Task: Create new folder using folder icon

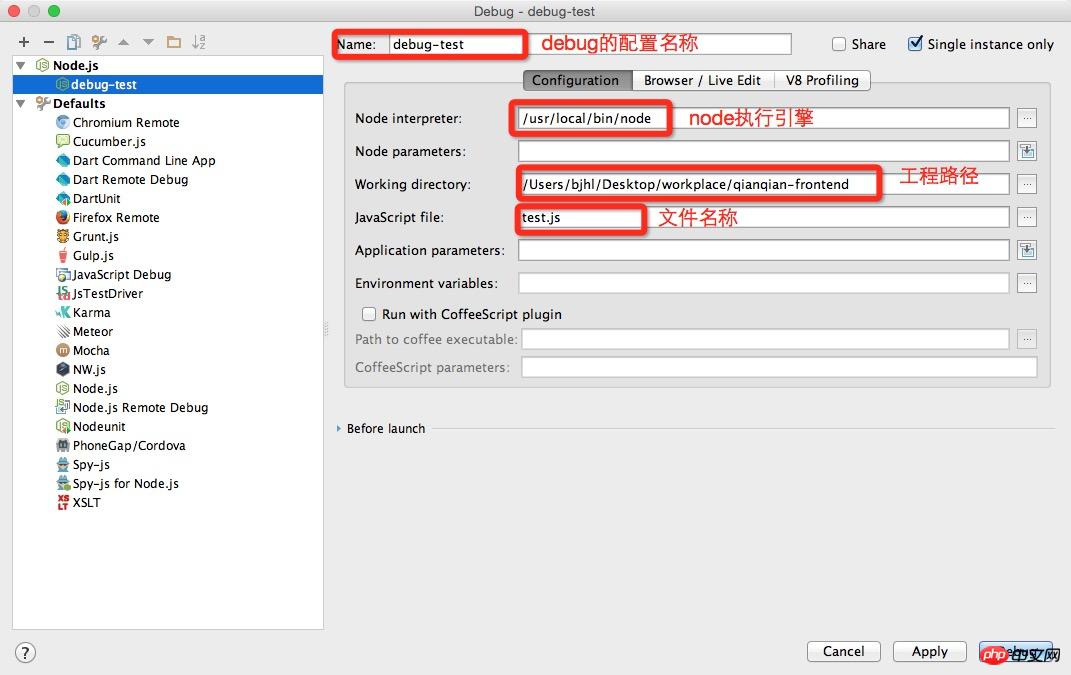Action: click(x=174, y=42)
